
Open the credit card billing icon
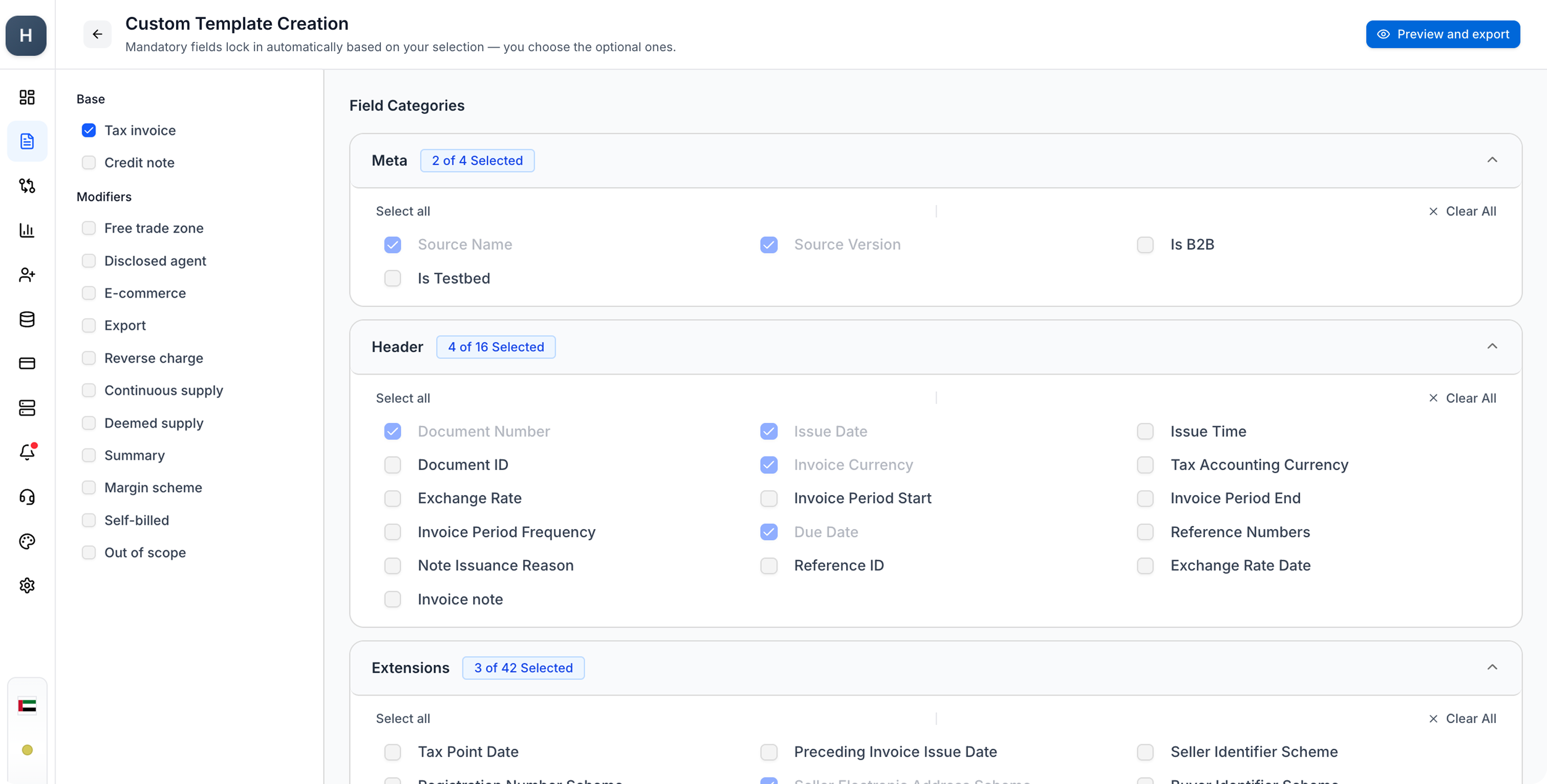coord(27,363)
